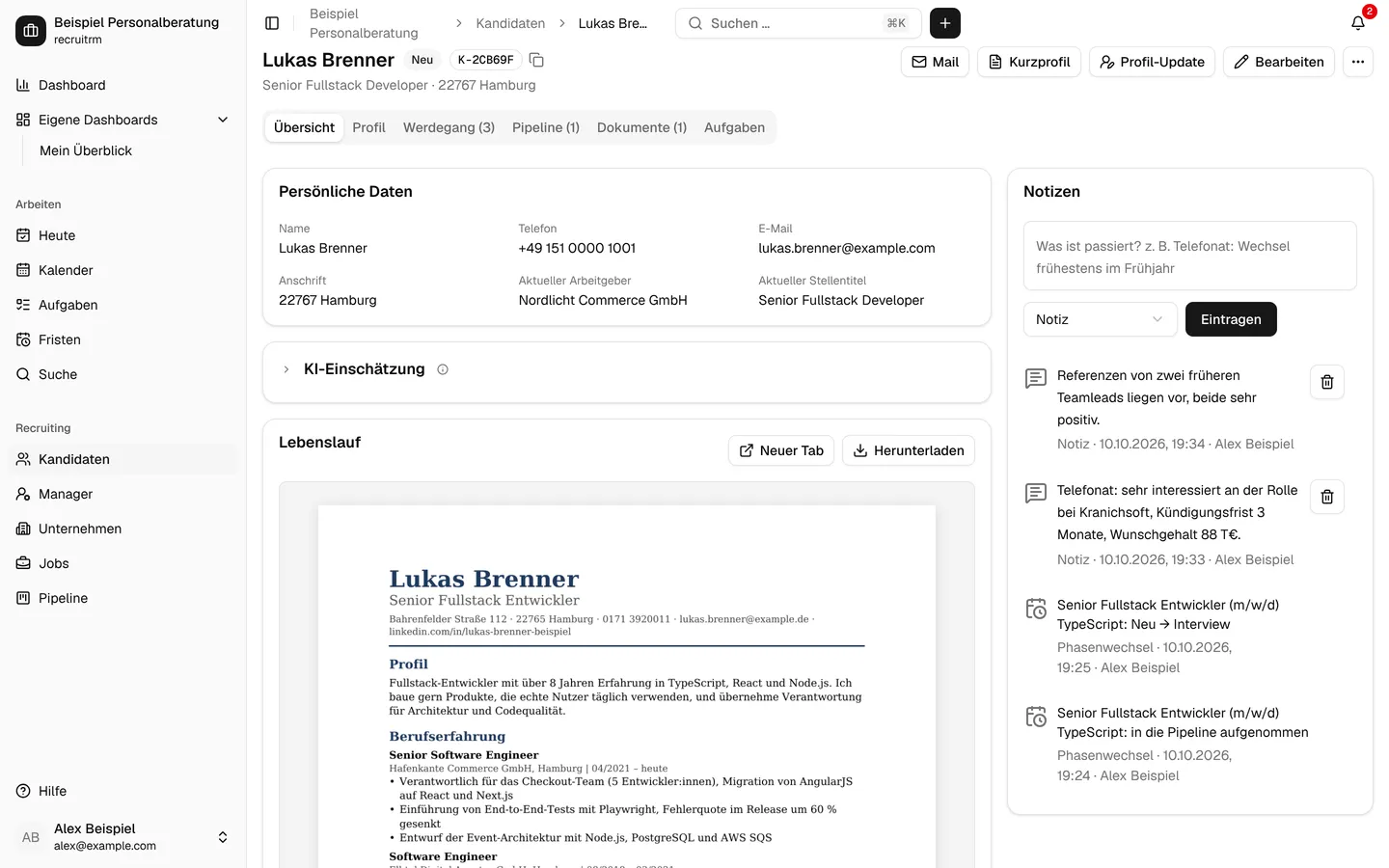Open Dashboard in the sidebar
Screen dimensions: 1389x868
pos(122,85)
